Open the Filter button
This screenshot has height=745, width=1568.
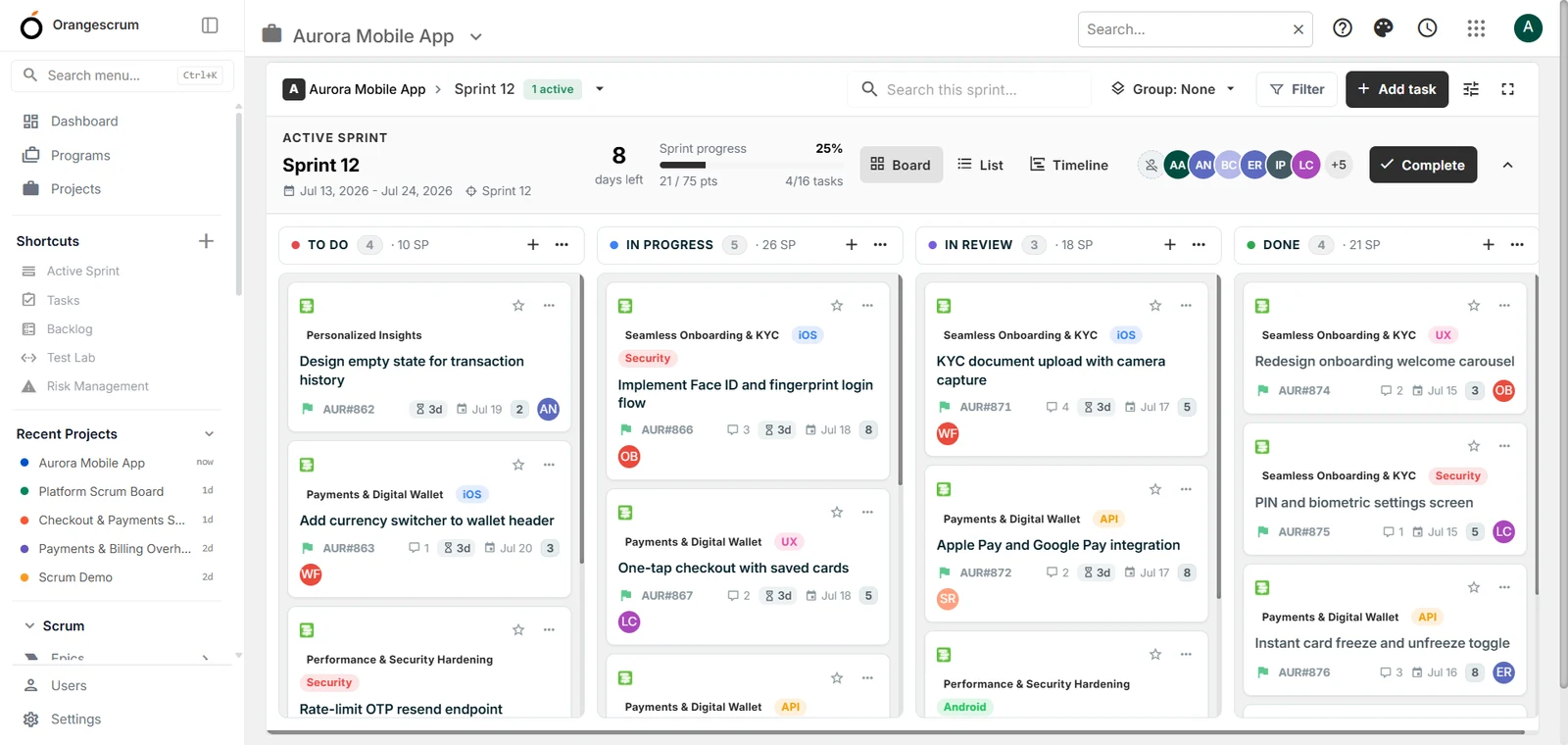[x=1298, y=89]
